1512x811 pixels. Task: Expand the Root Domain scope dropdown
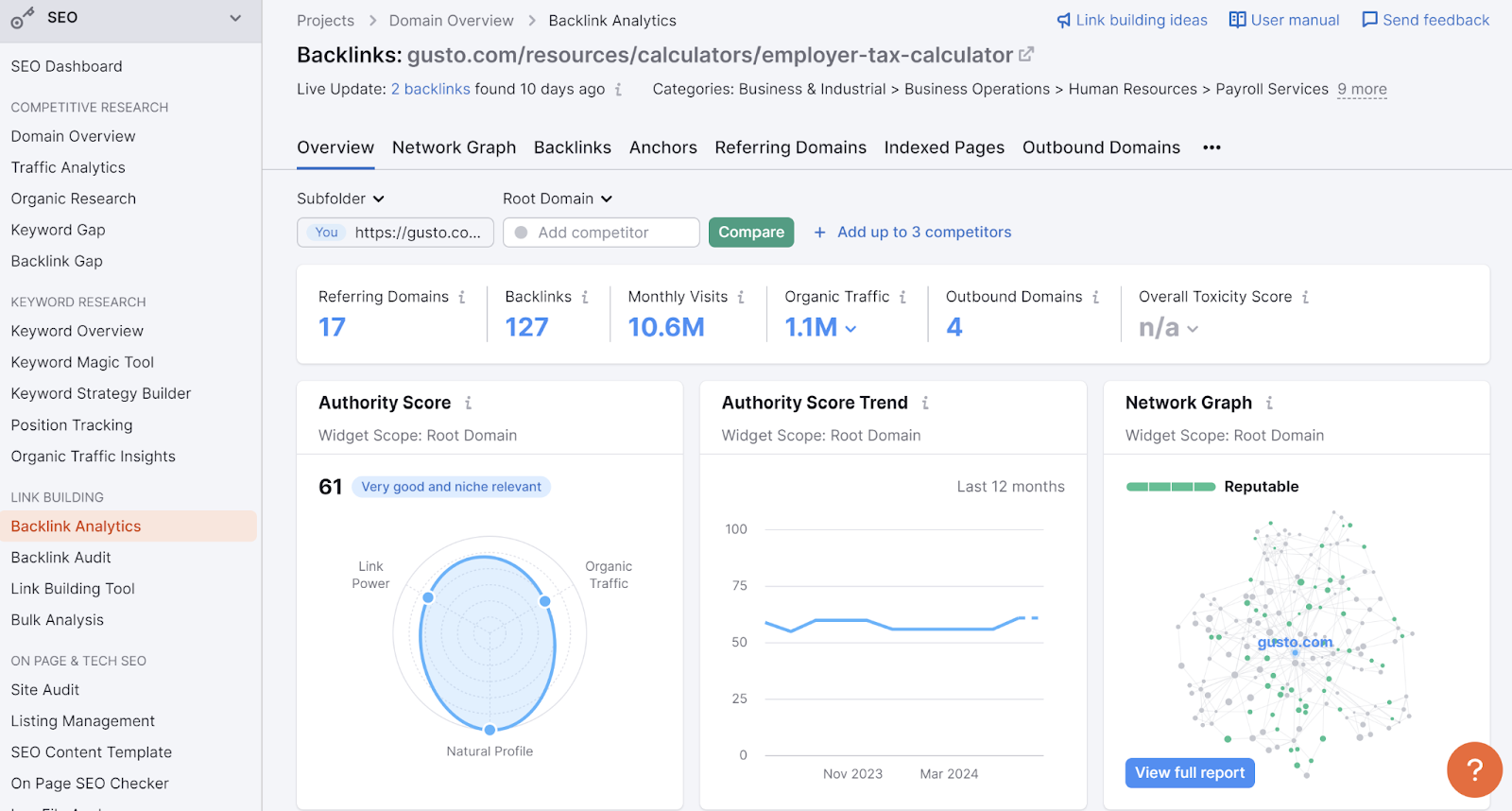(x=558, y=198)
